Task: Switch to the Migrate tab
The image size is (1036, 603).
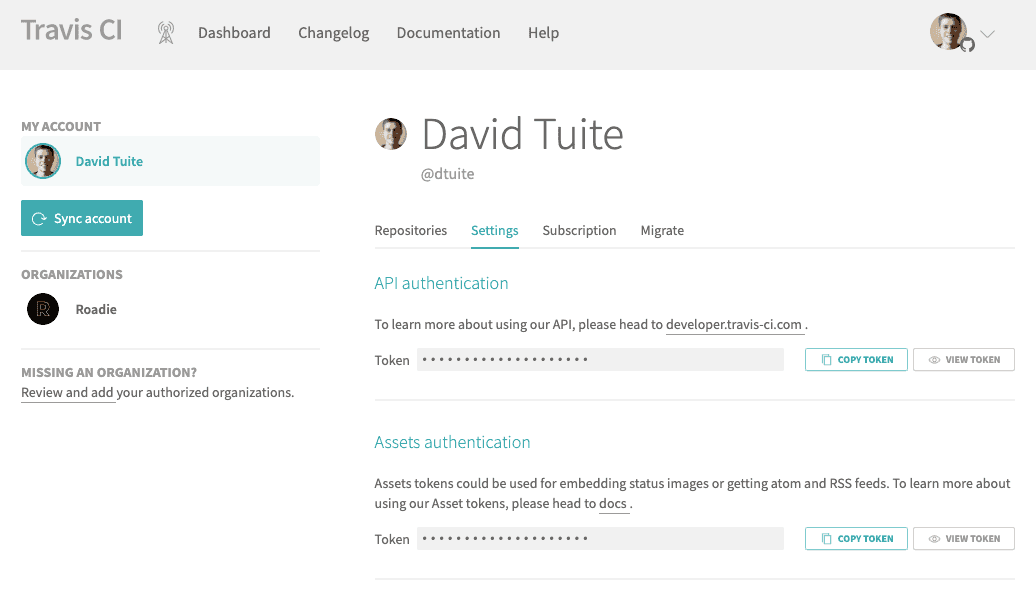Action: point(662,231)
